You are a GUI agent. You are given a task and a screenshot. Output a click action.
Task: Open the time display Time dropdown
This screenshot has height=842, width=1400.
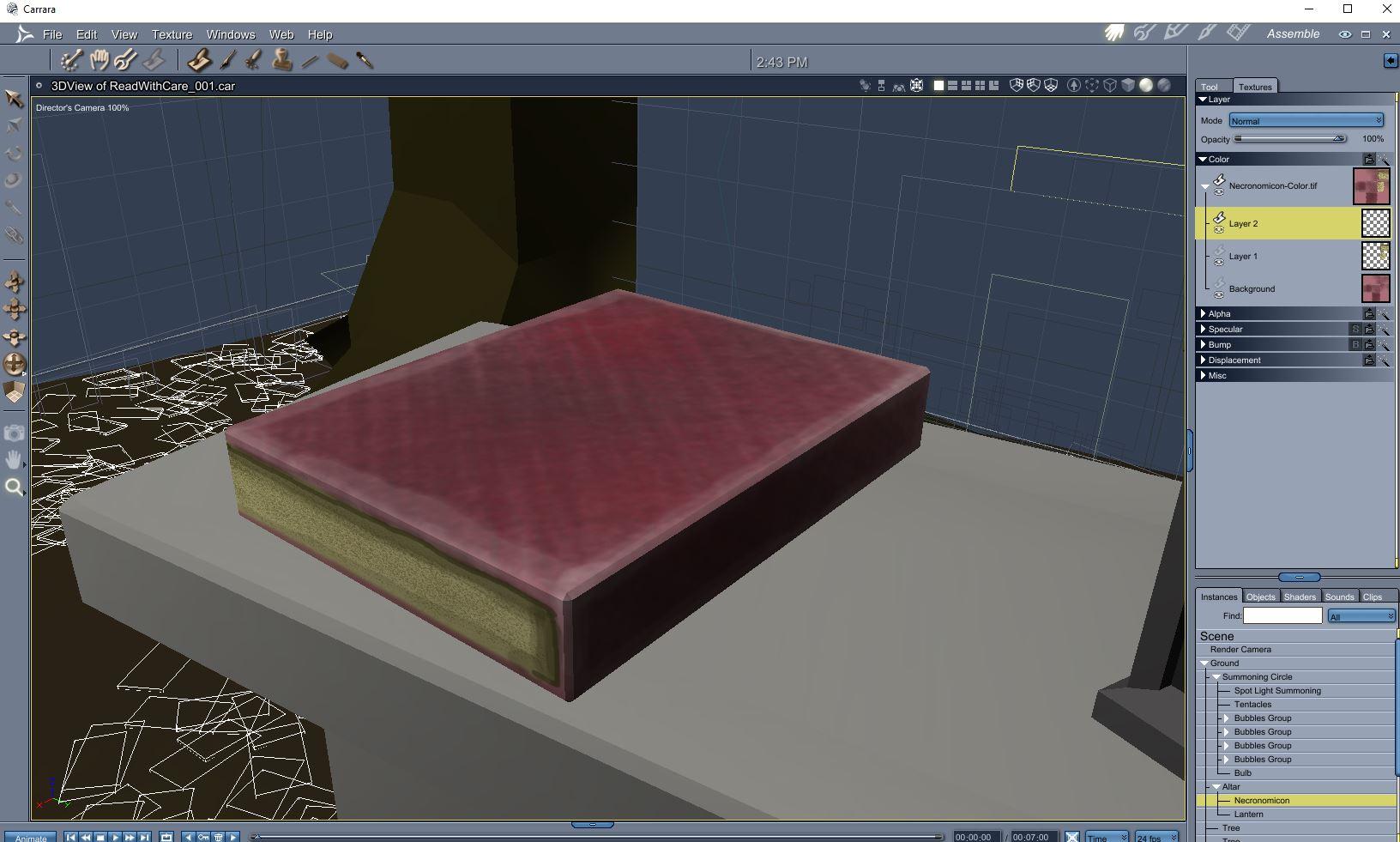[1107, 837]
